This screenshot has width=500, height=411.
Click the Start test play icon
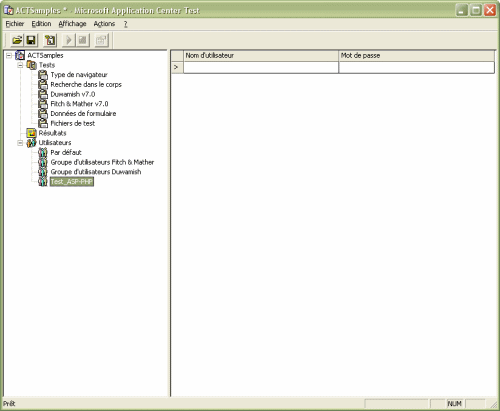click(68, 40)
